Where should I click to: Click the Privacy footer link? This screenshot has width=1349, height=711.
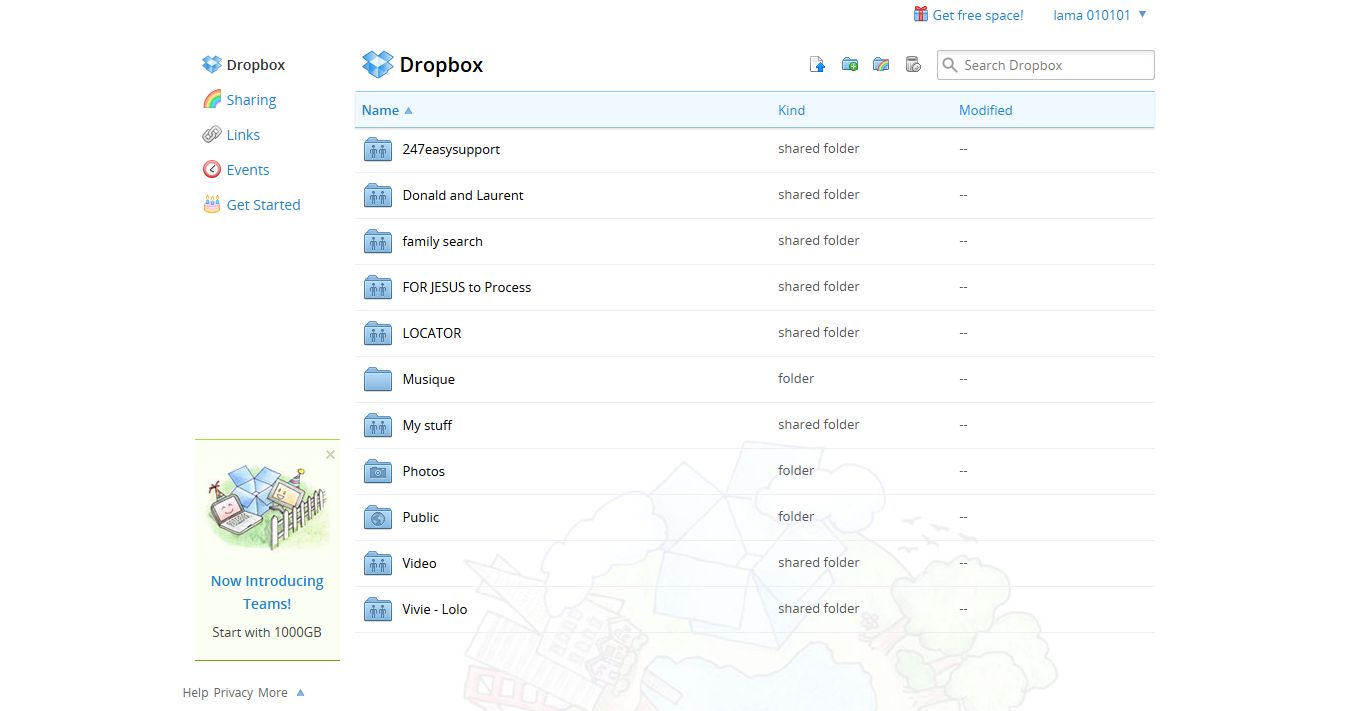coord(233,692)
